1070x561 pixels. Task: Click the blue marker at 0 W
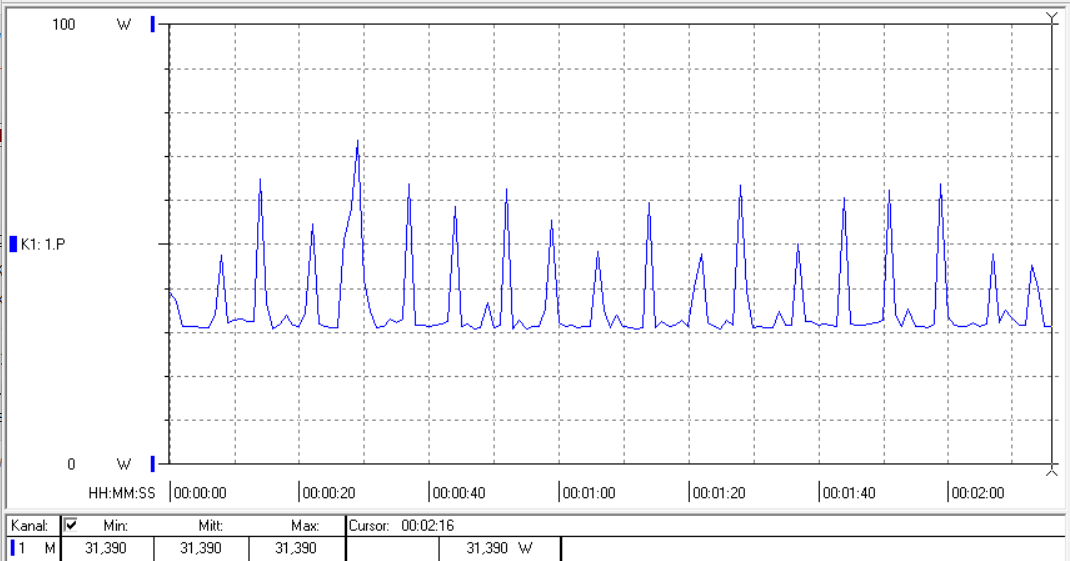coord(152,463)
